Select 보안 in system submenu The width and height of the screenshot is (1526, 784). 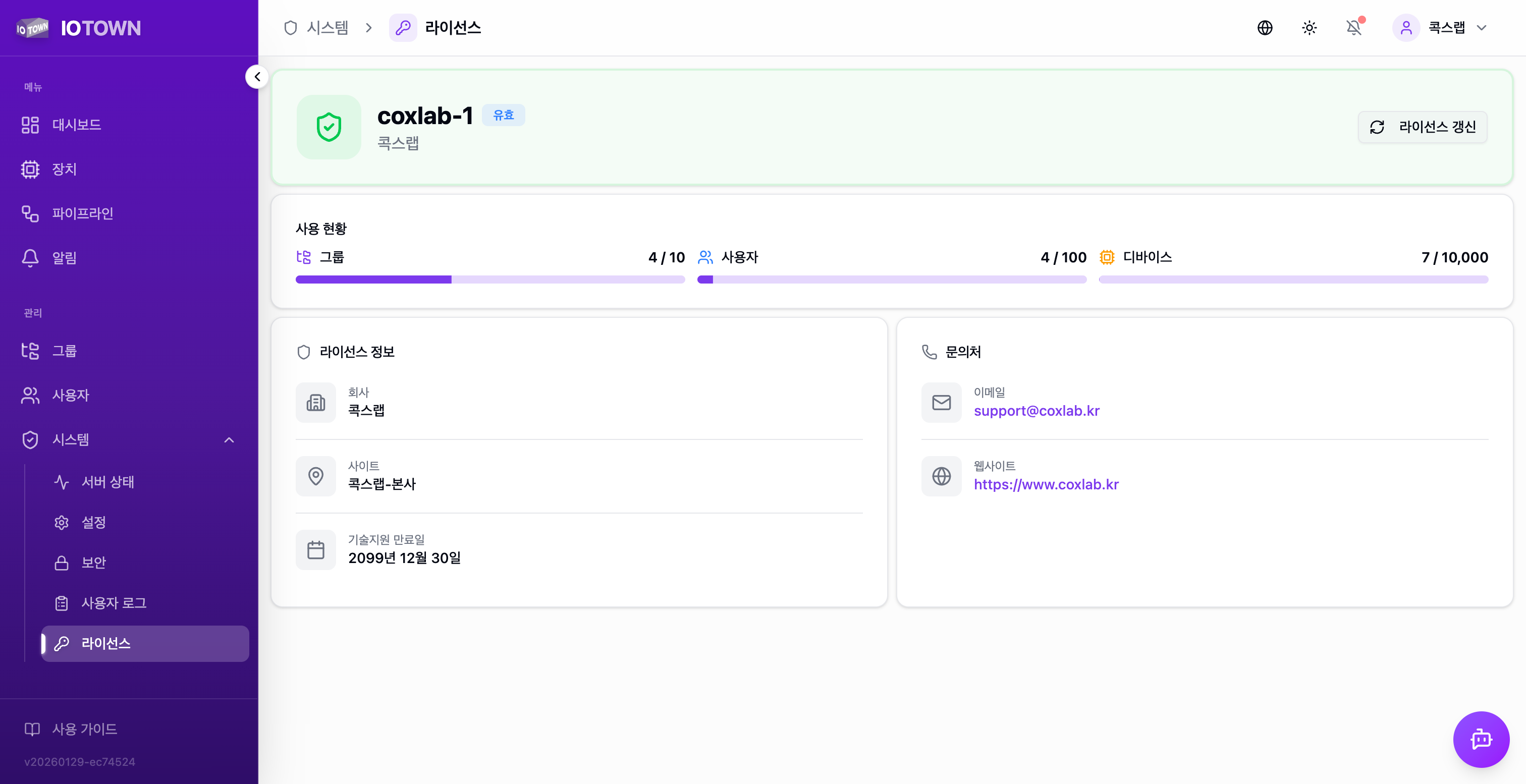pos(145,563)
